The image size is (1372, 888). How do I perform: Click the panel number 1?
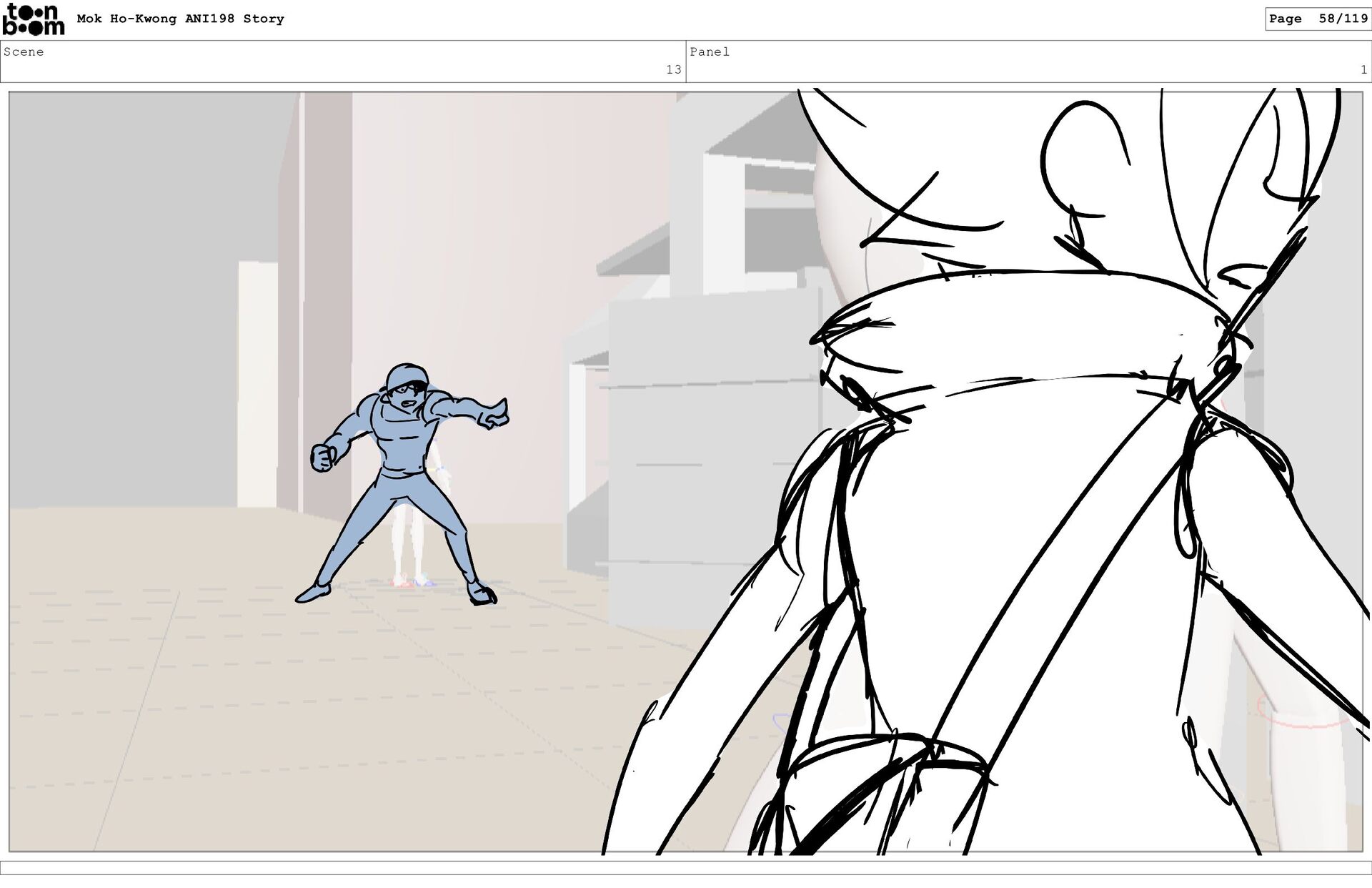click(1363, 69)
